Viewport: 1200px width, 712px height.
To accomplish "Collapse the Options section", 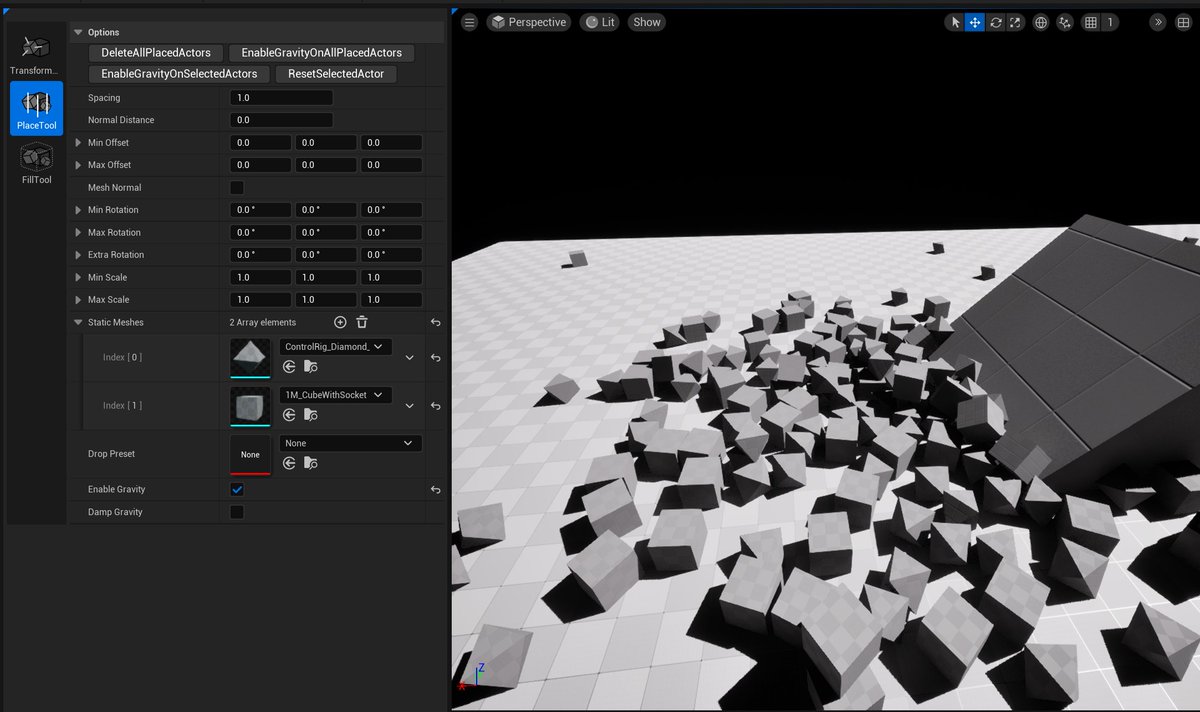I will pyautogui.click(x=78, y=32).
